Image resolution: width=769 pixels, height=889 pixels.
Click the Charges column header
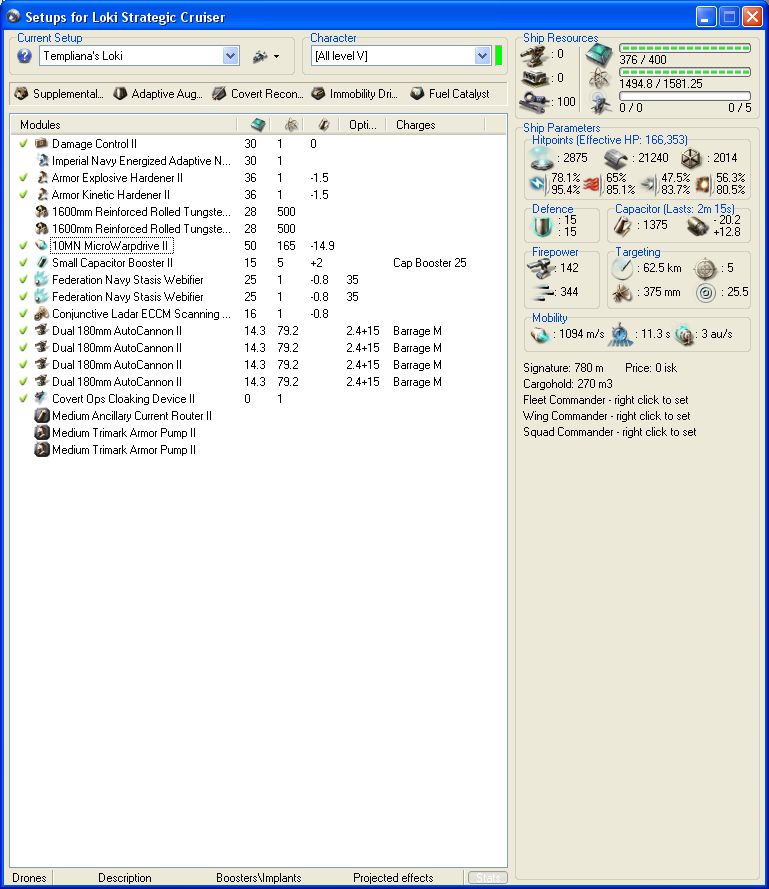[436, 125]
